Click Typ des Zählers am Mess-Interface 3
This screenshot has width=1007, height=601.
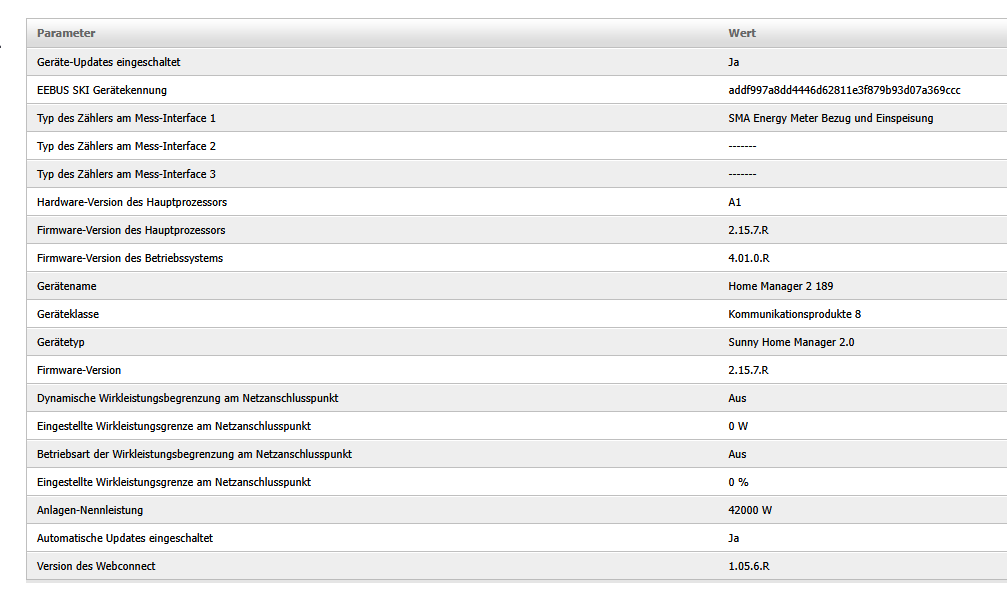click(x=126, y=174)
